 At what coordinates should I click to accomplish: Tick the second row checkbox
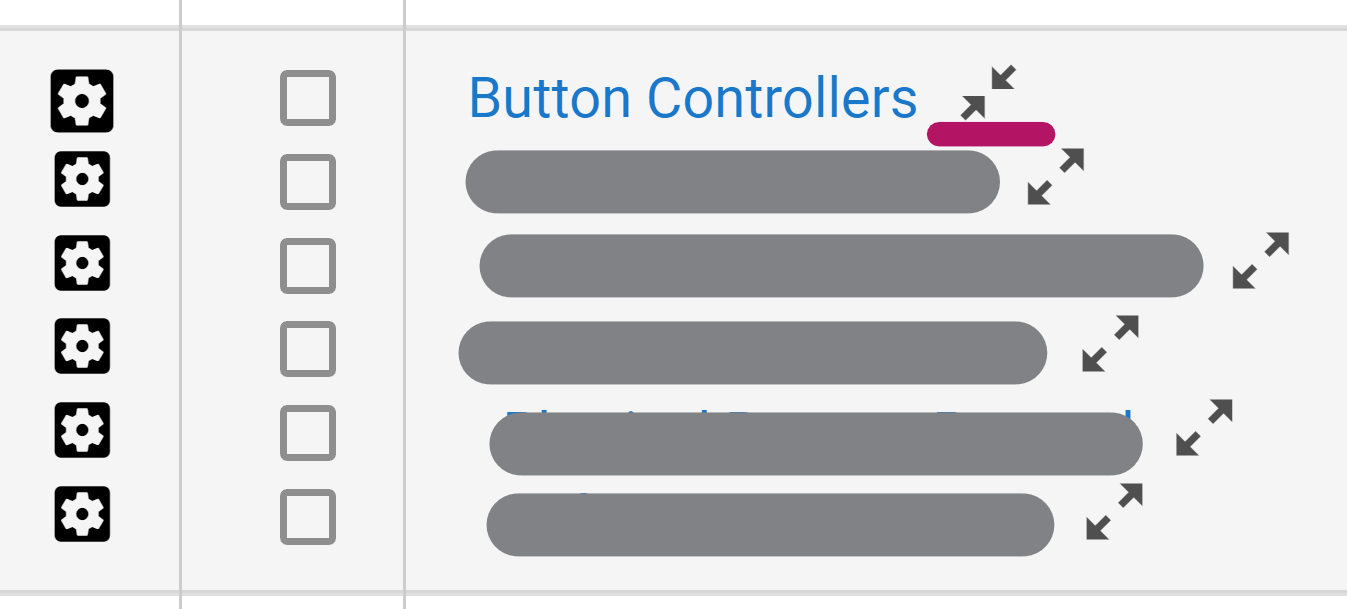click(x=308, y=182)
